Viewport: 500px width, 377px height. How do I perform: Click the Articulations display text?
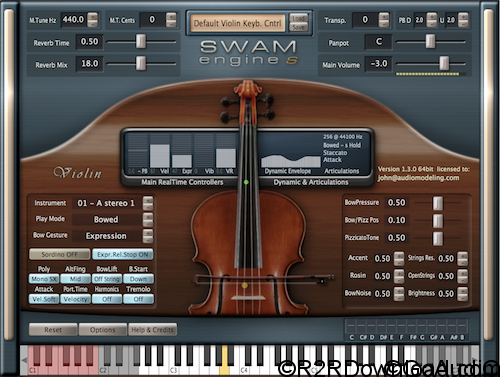coord(342,171)
